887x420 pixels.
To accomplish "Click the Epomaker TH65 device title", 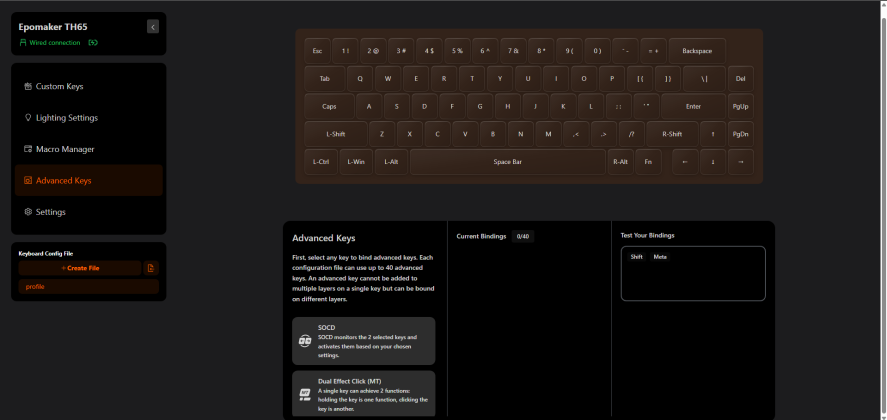I will click(53, 27).
